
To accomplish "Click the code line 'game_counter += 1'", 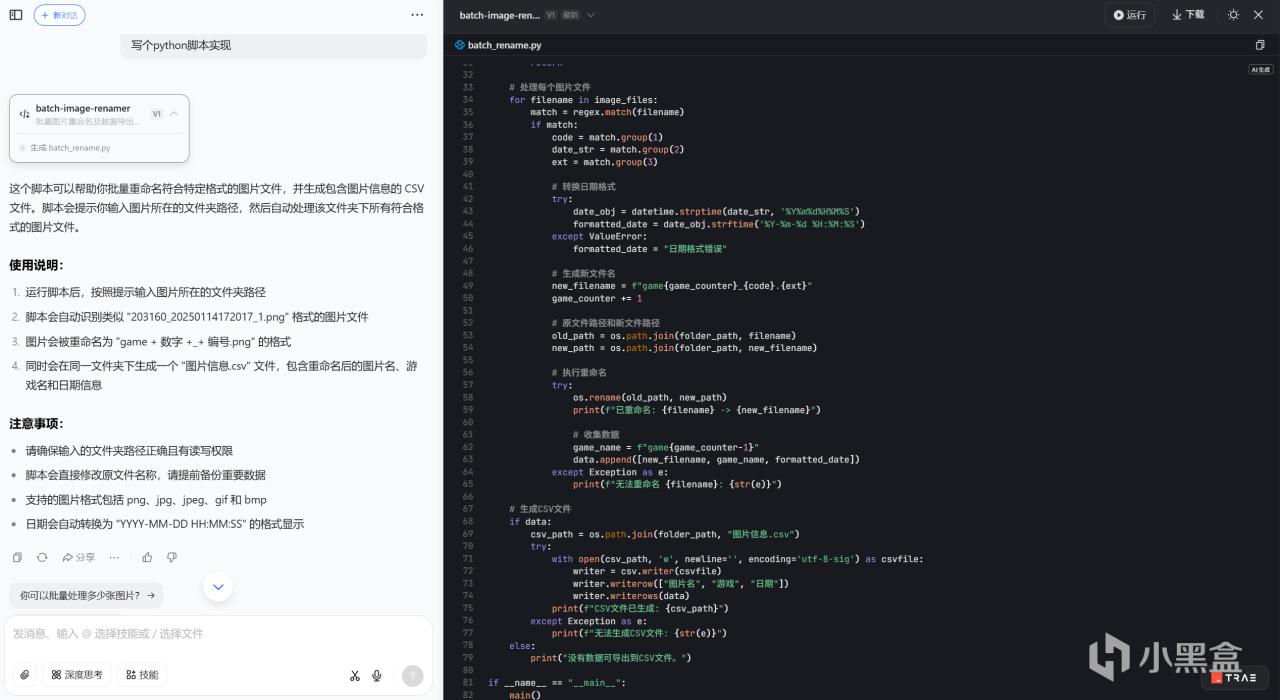I will [x=597, y=298].
